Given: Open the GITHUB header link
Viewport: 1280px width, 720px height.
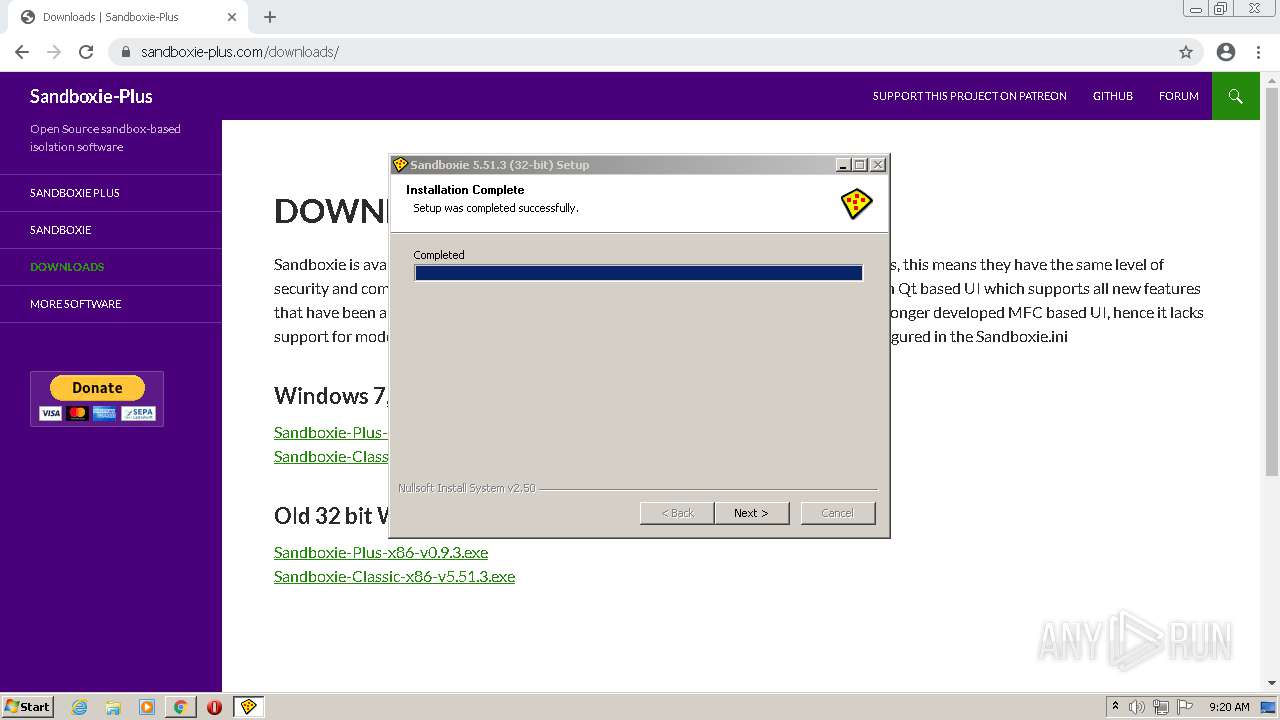Looking at the screenshot, I should 1113,96.
